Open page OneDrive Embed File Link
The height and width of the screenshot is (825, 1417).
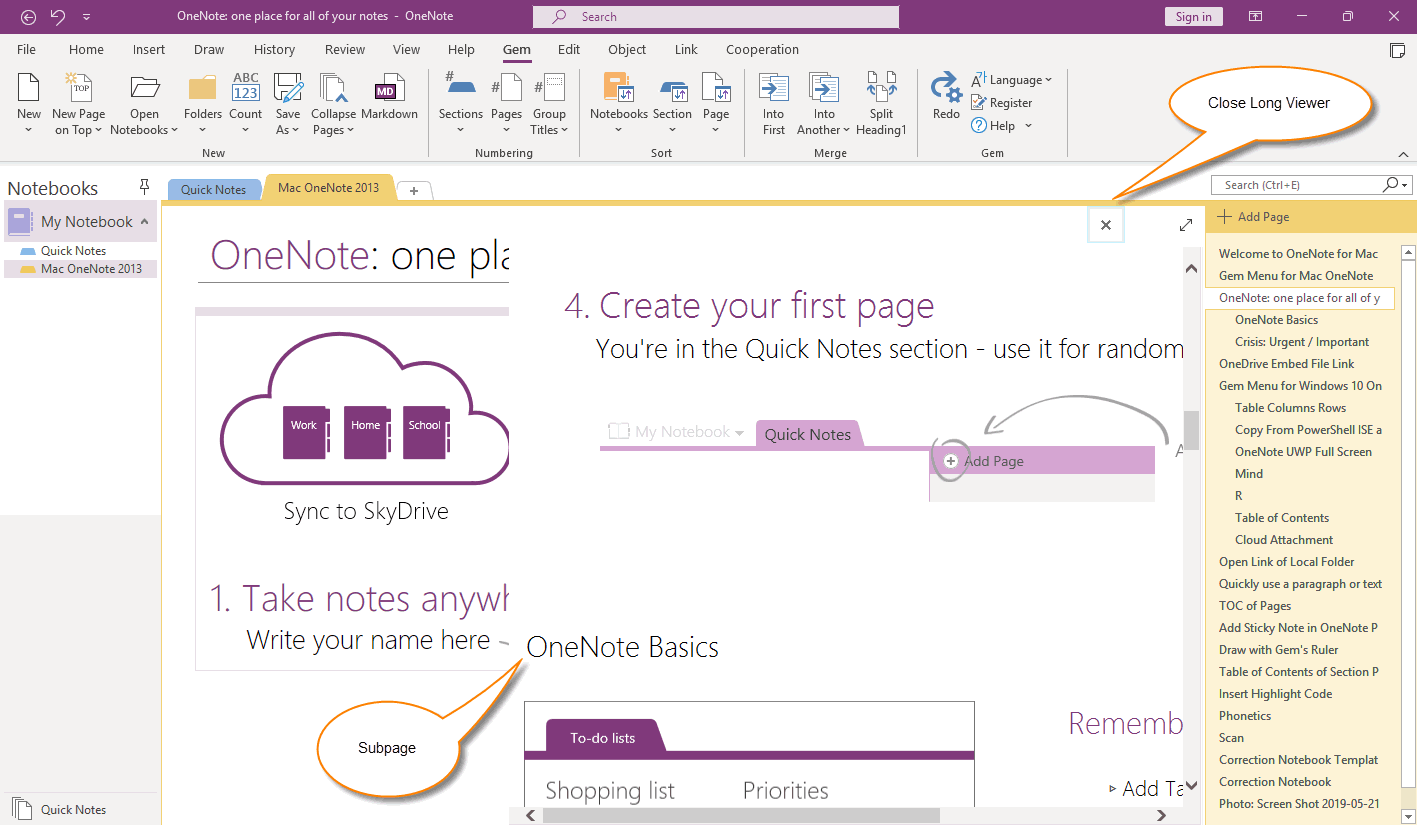[1286, 364]
